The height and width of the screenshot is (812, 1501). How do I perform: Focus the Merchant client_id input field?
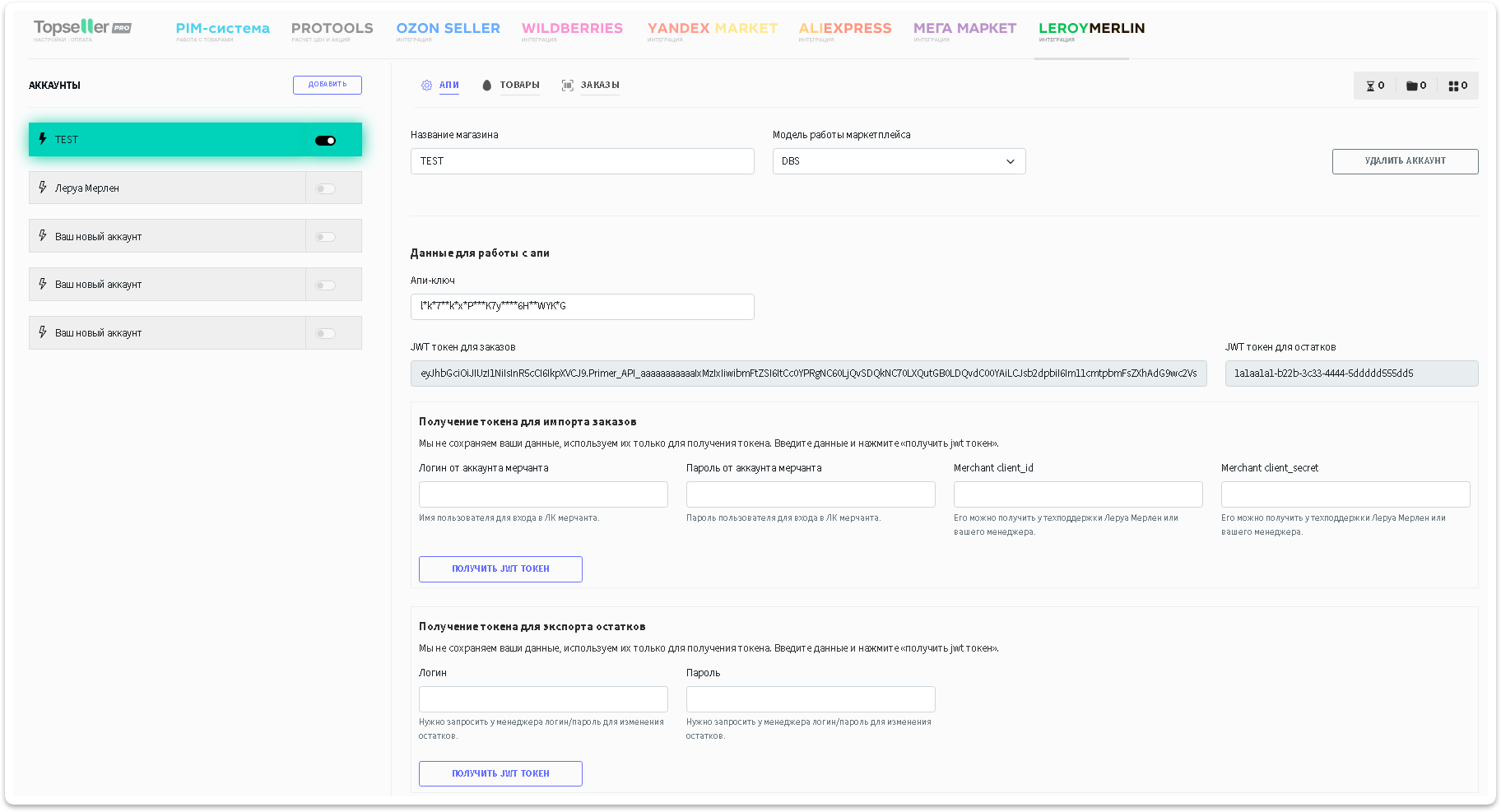pyautogui.click(x=1077, y=494)
